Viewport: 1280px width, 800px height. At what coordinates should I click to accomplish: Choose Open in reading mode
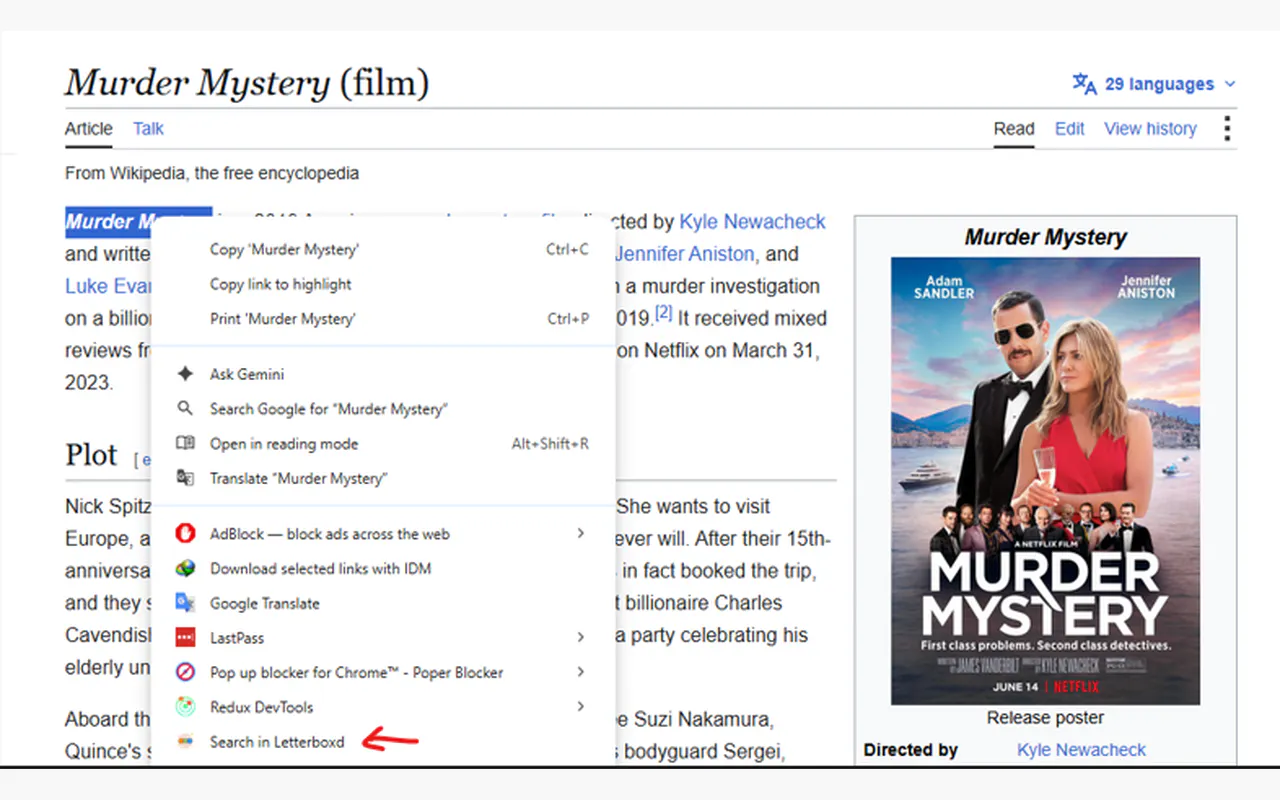[383, 444]
